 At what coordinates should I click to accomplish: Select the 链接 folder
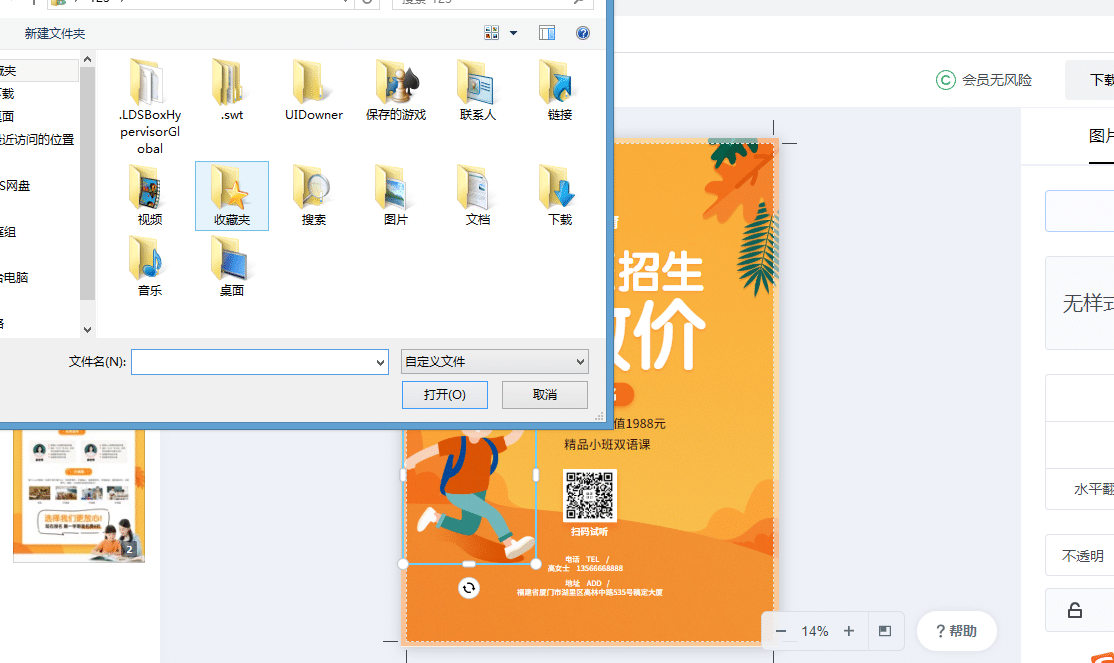tap(560, 90)
